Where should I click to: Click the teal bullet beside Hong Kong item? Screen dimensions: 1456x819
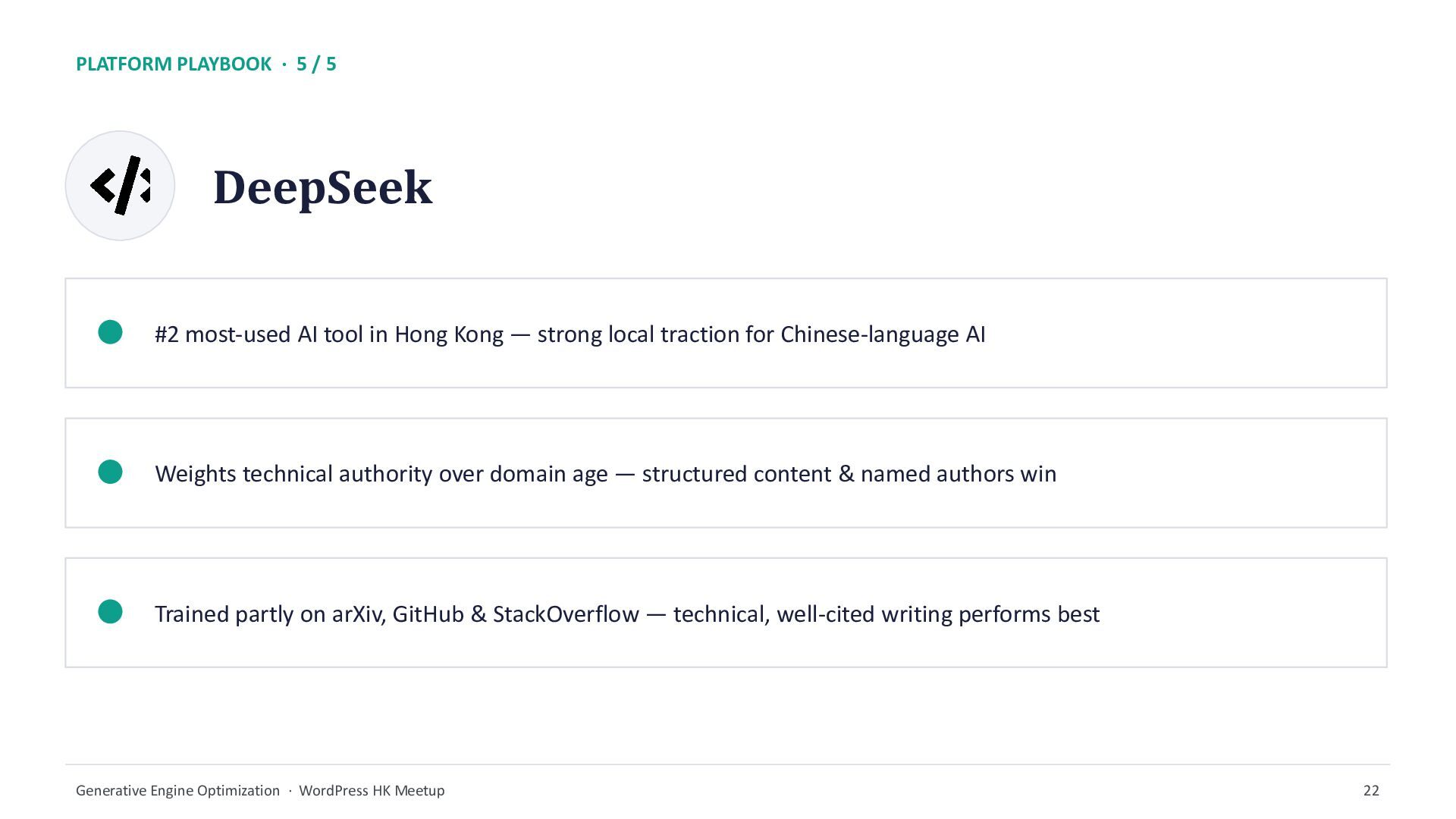(x=111, y=332)
